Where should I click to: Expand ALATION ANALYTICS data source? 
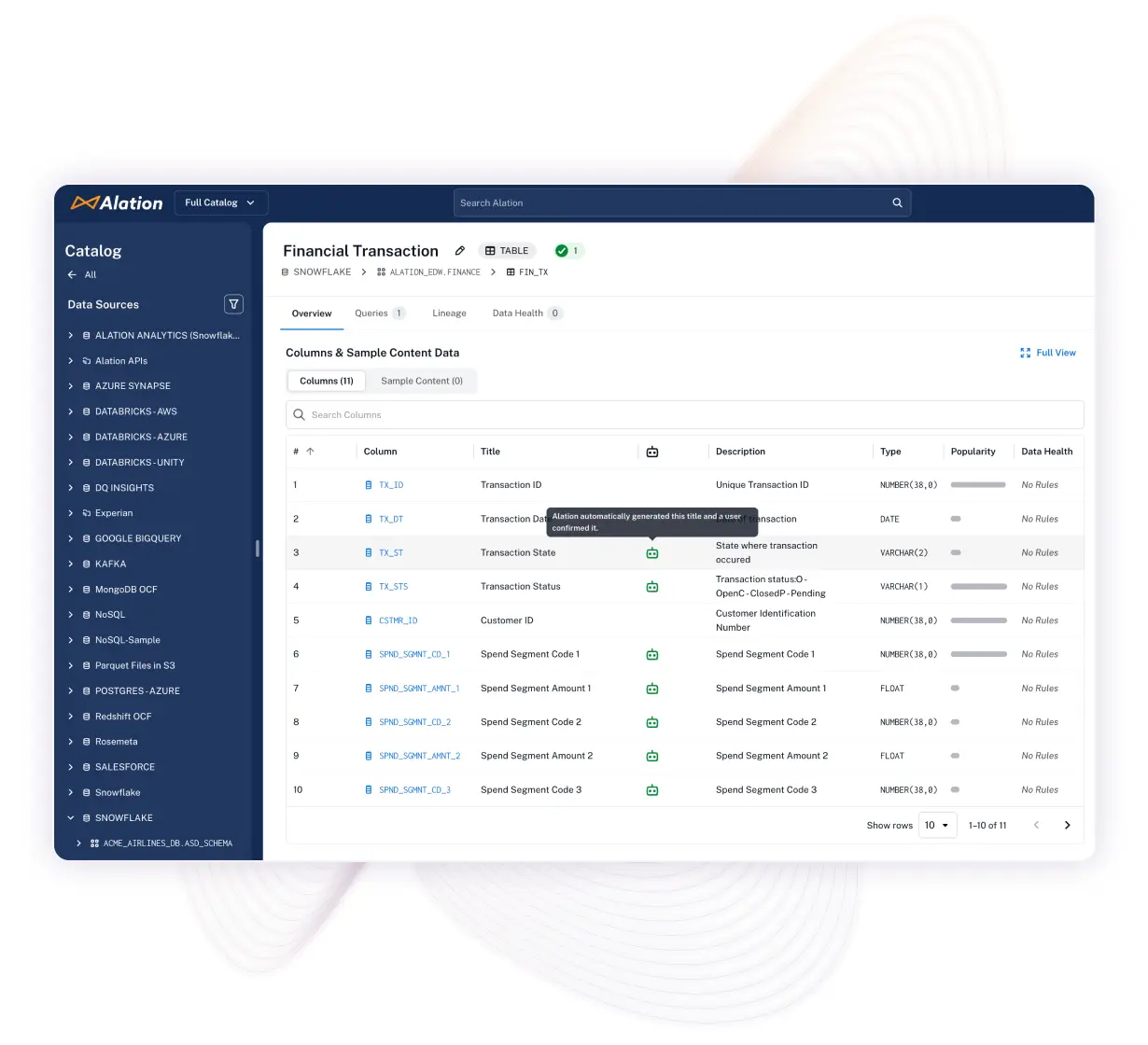click(71, 335)
